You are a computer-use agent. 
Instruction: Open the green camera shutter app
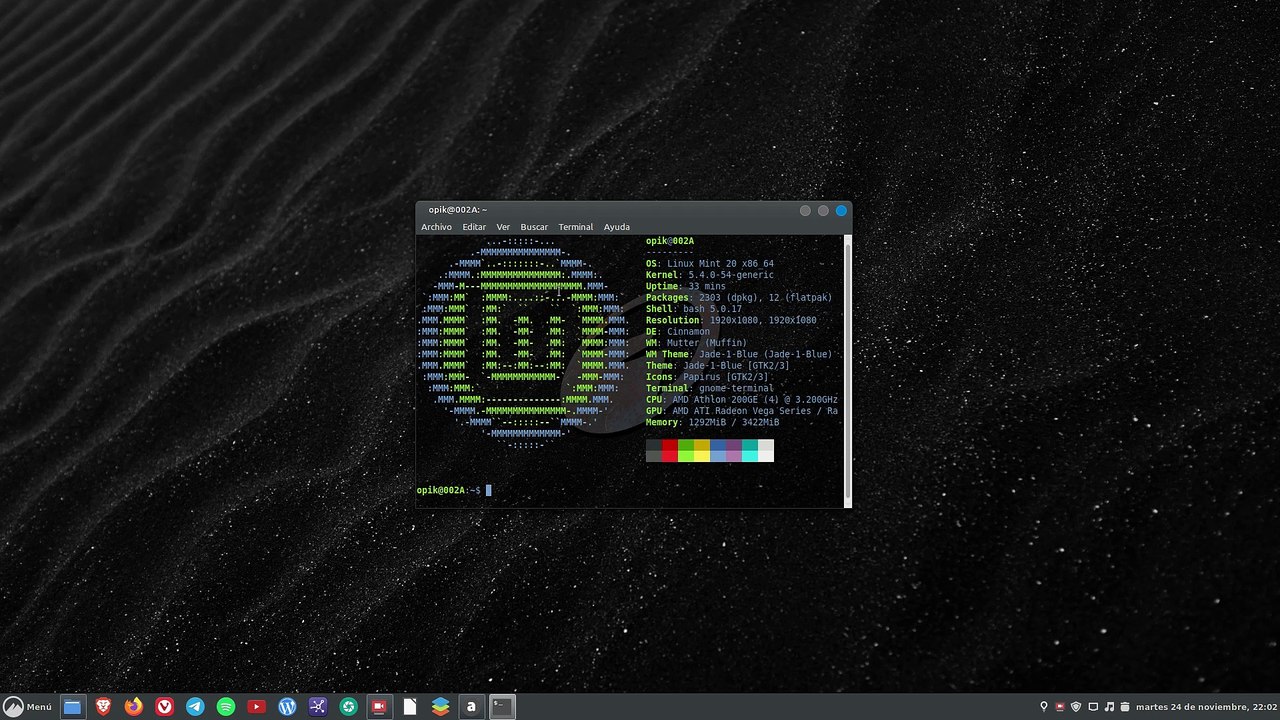point(348,707)
